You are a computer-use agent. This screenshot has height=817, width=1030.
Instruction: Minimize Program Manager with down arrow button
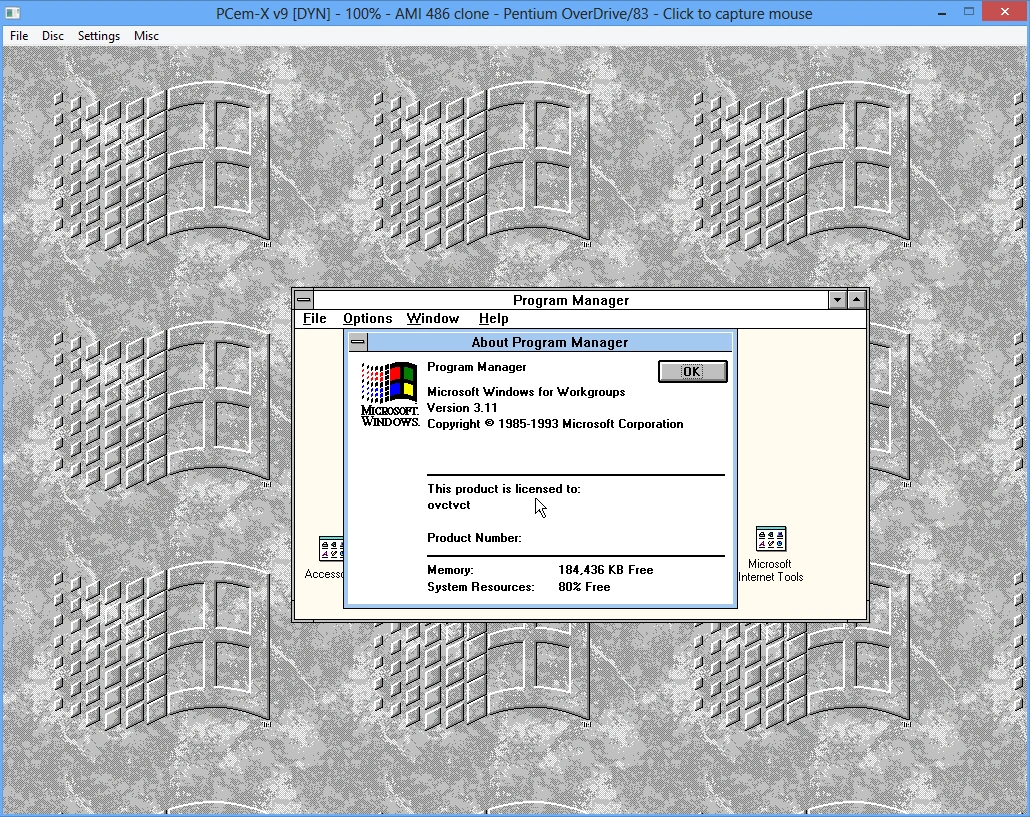(837, 299)
